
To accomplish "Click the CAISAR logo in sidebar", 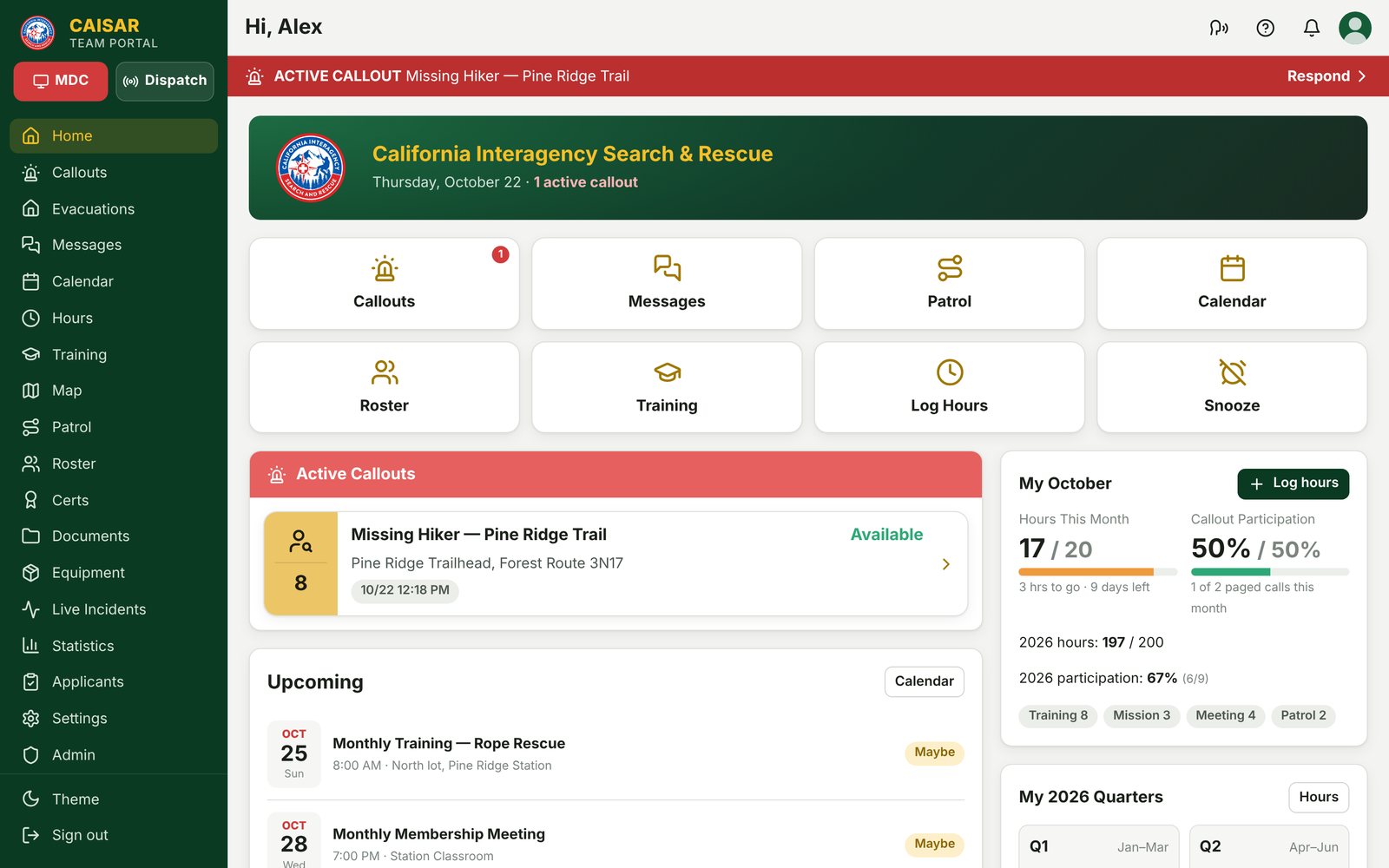I will click(x=37, y=33).
